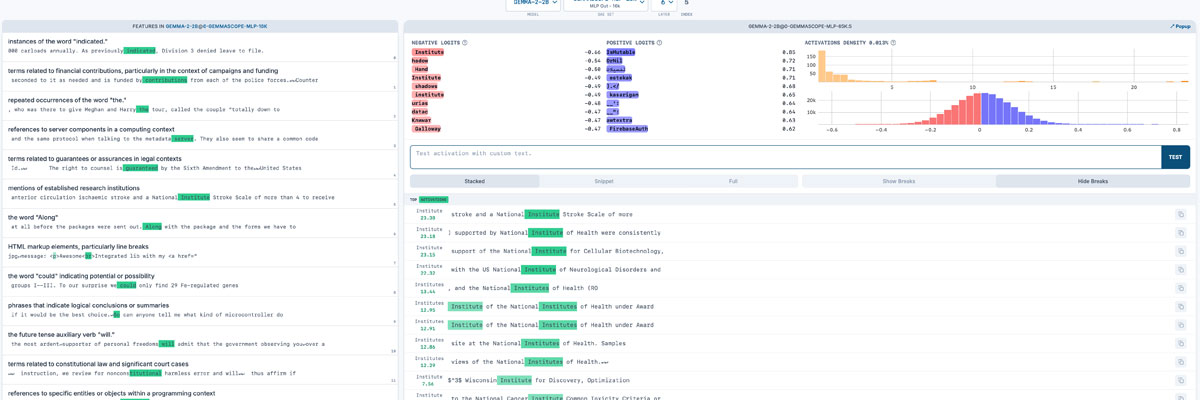Open feature: future tense auxiliary verb "will."

click(x=200, y=339)
